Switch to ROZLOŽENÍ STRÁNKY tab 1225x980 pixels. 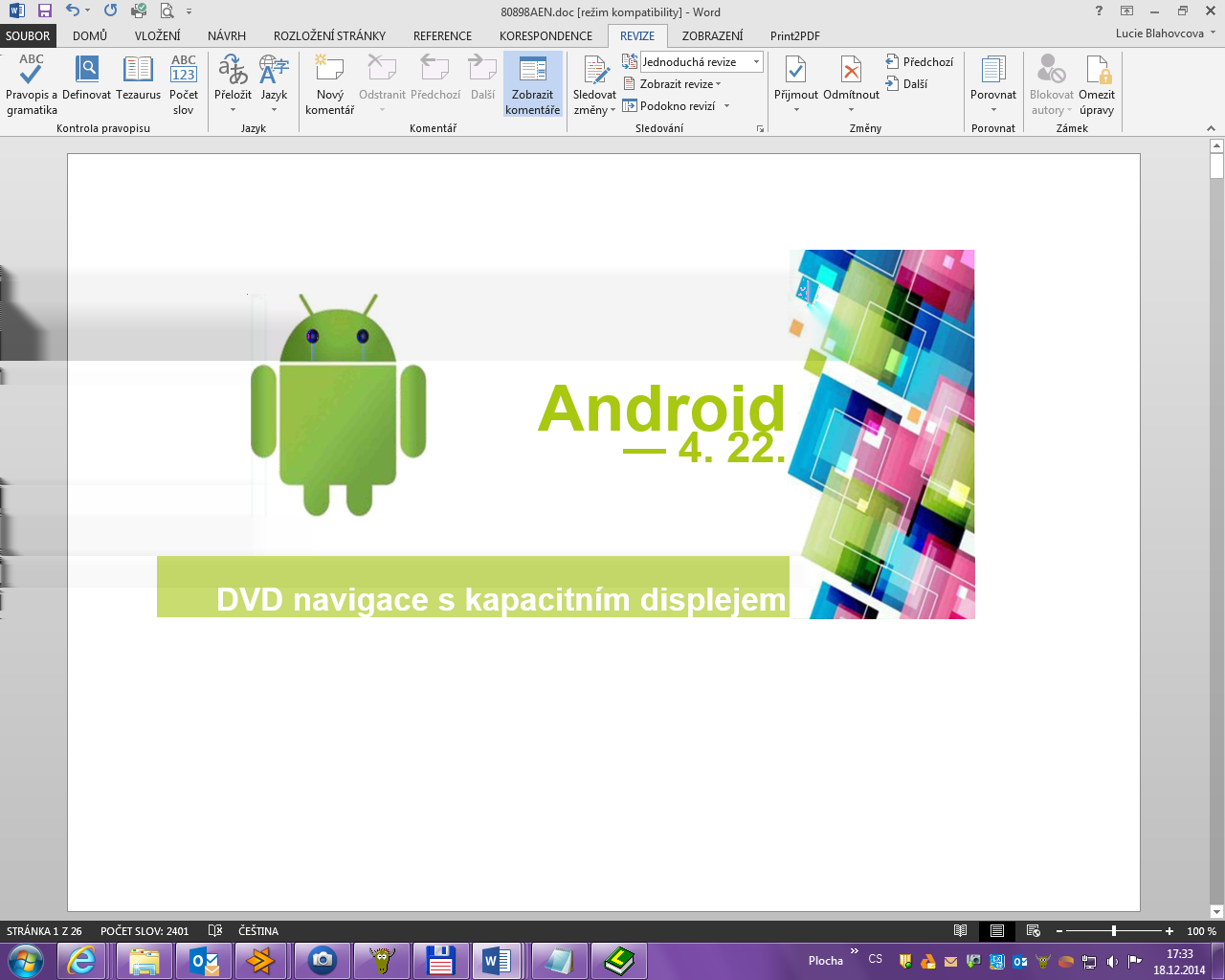pyautogui.click(x=329, y=36)
